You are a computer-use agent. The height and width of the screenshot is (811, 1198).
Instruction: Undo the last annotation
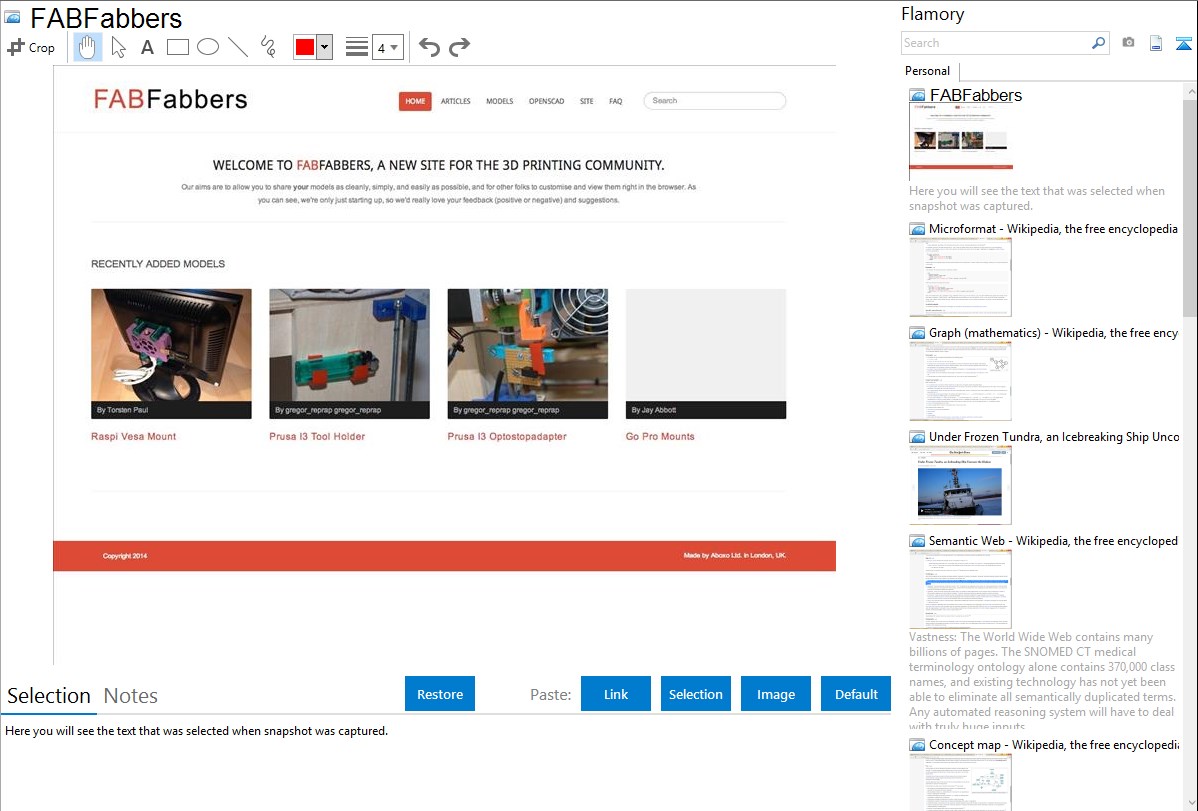click(429, 47)
